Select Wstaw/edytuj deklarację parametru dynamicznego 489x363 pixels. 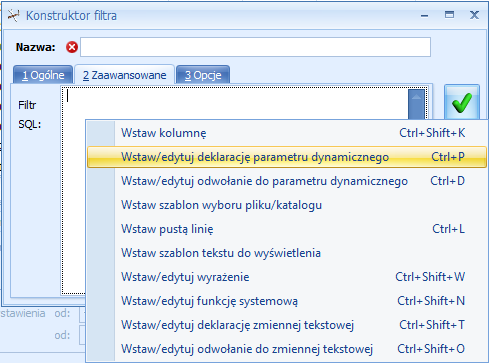(x=287, y=157)
